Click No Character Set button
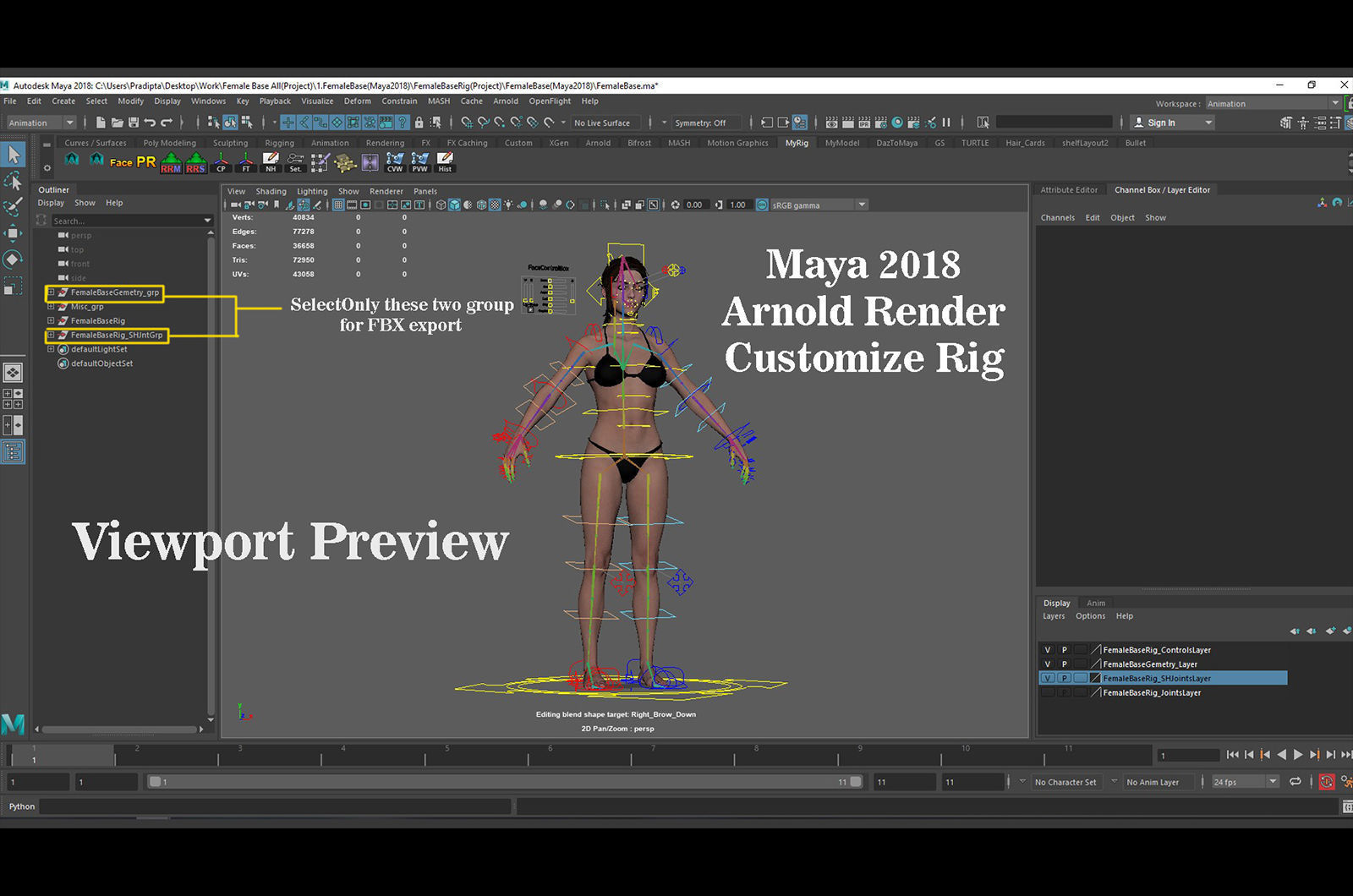The image size is (1353, 896). [x=1065, y=782]
